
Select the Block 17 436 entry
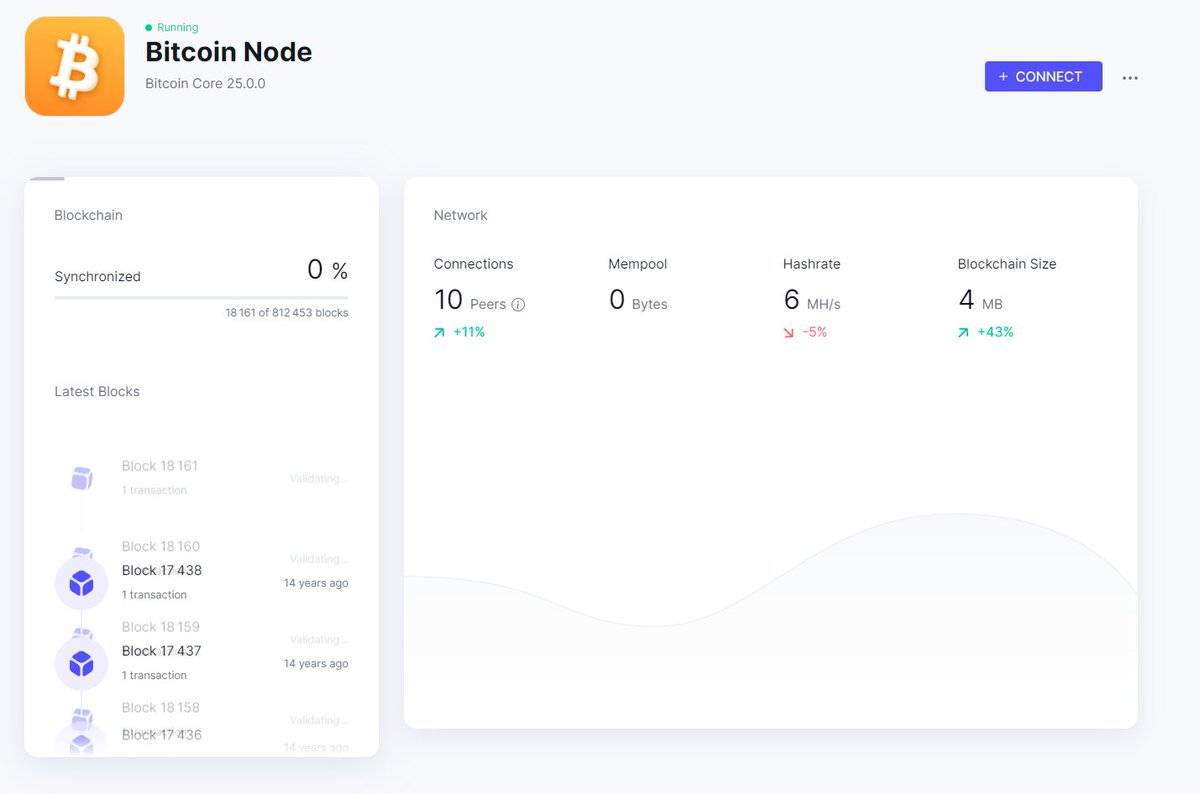pos(201,740)
